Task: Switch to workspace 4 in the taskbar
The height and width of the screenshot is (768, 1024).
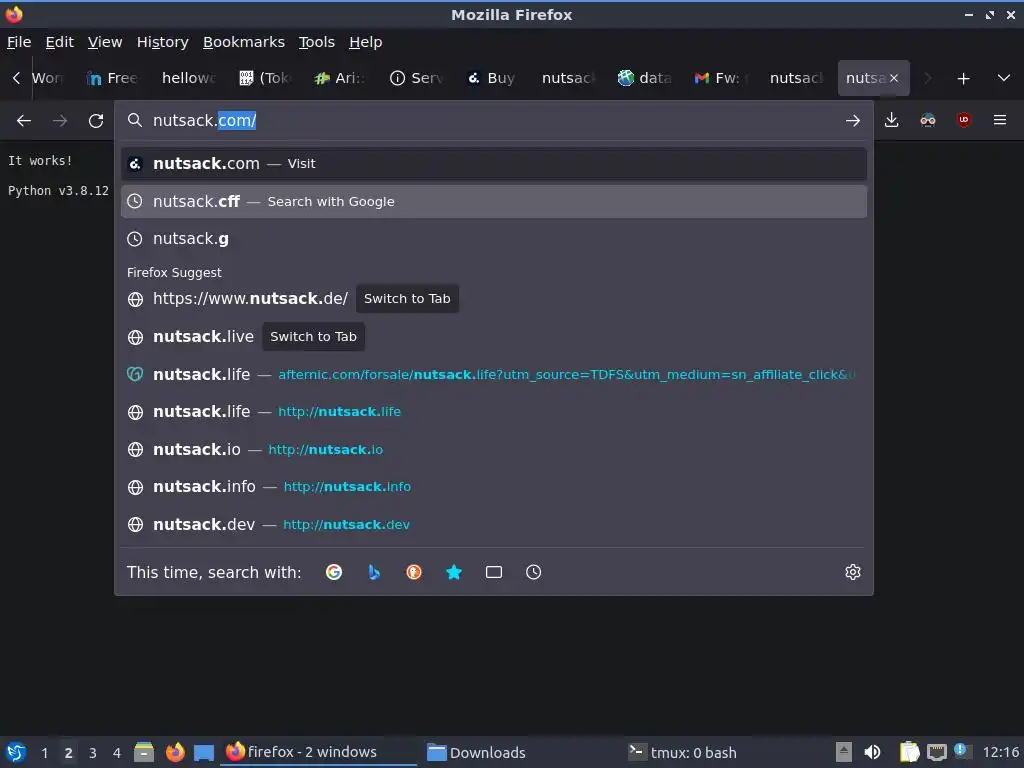Action: coord(117,752)
